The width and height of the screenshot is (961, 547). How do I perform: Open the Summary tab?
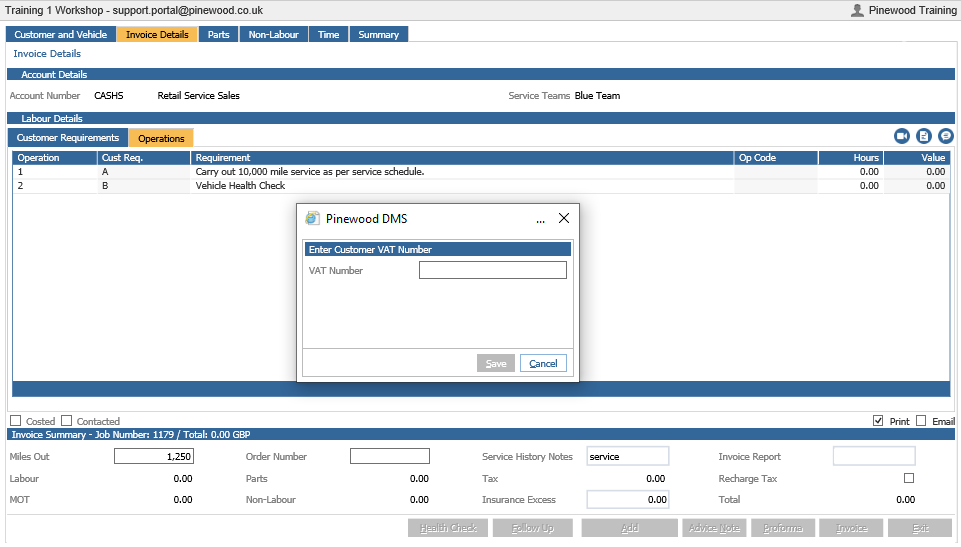point(378,34)
